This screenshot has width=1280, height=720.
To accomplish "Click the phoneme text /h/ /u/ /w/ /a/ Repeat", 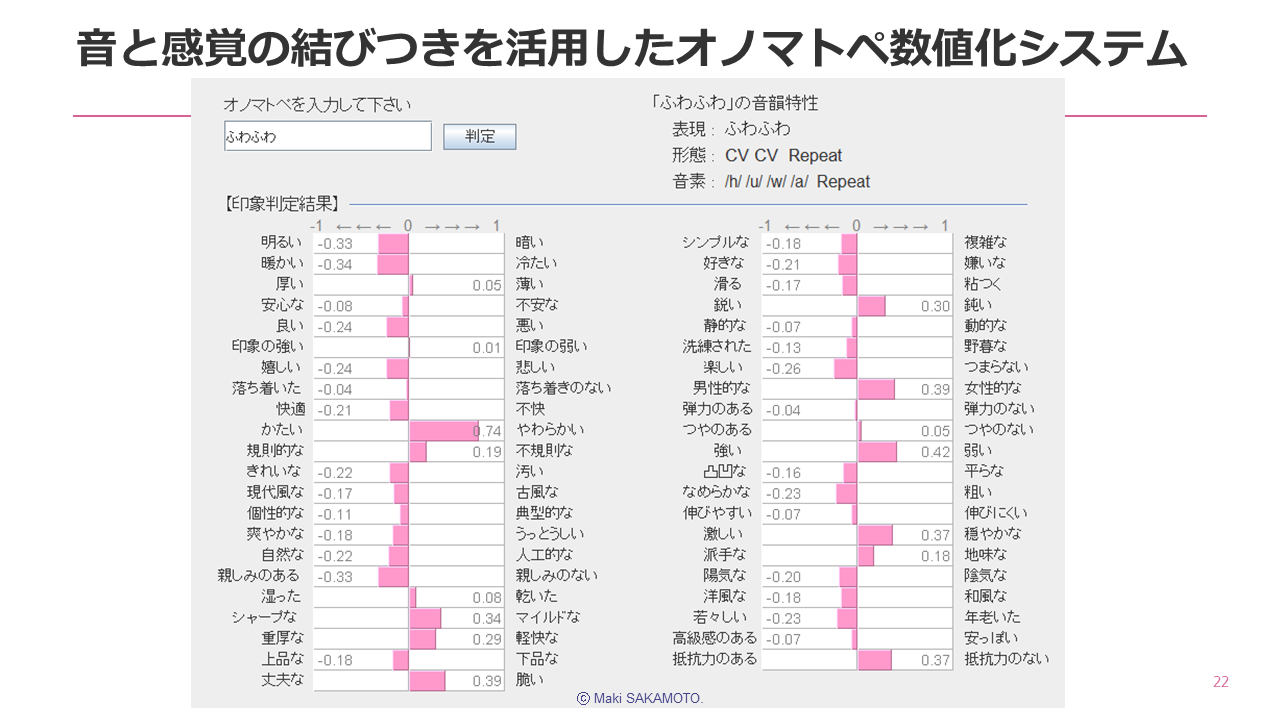I will [797, 181].
